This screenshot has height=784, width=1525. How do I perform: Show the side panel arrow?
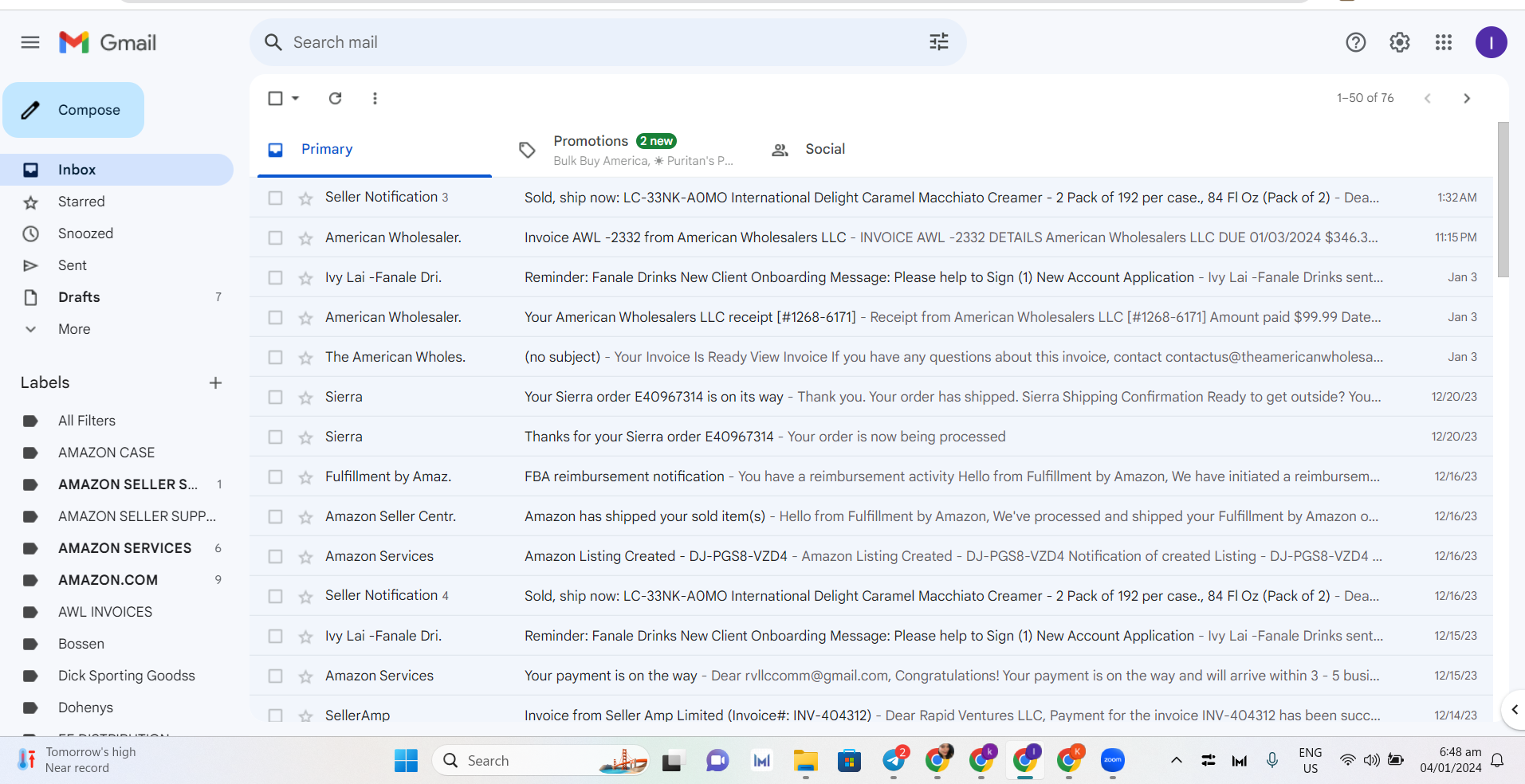pos(1514,709)
